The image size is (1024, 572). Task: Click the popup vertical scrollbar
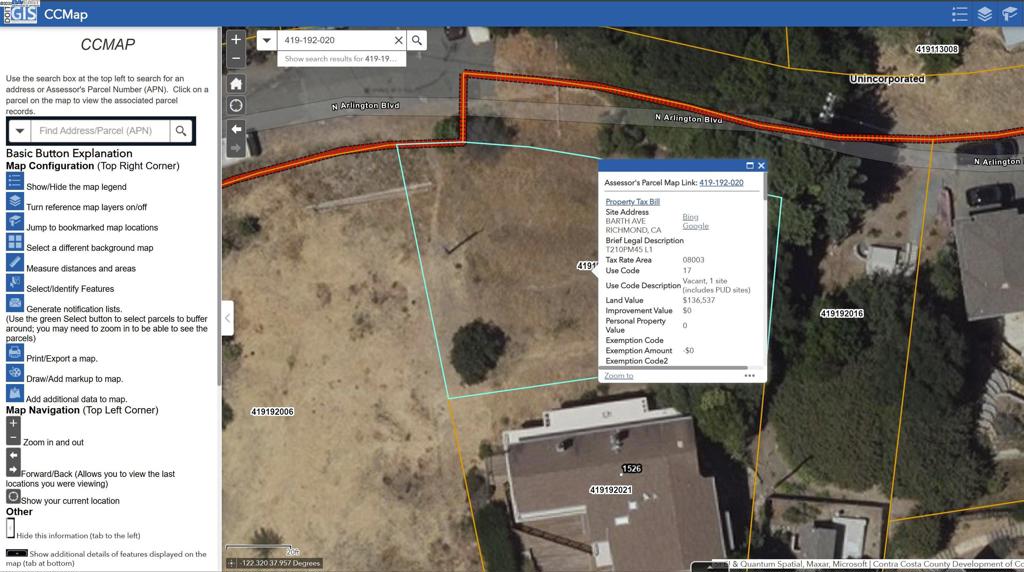(x=764, y=187)
